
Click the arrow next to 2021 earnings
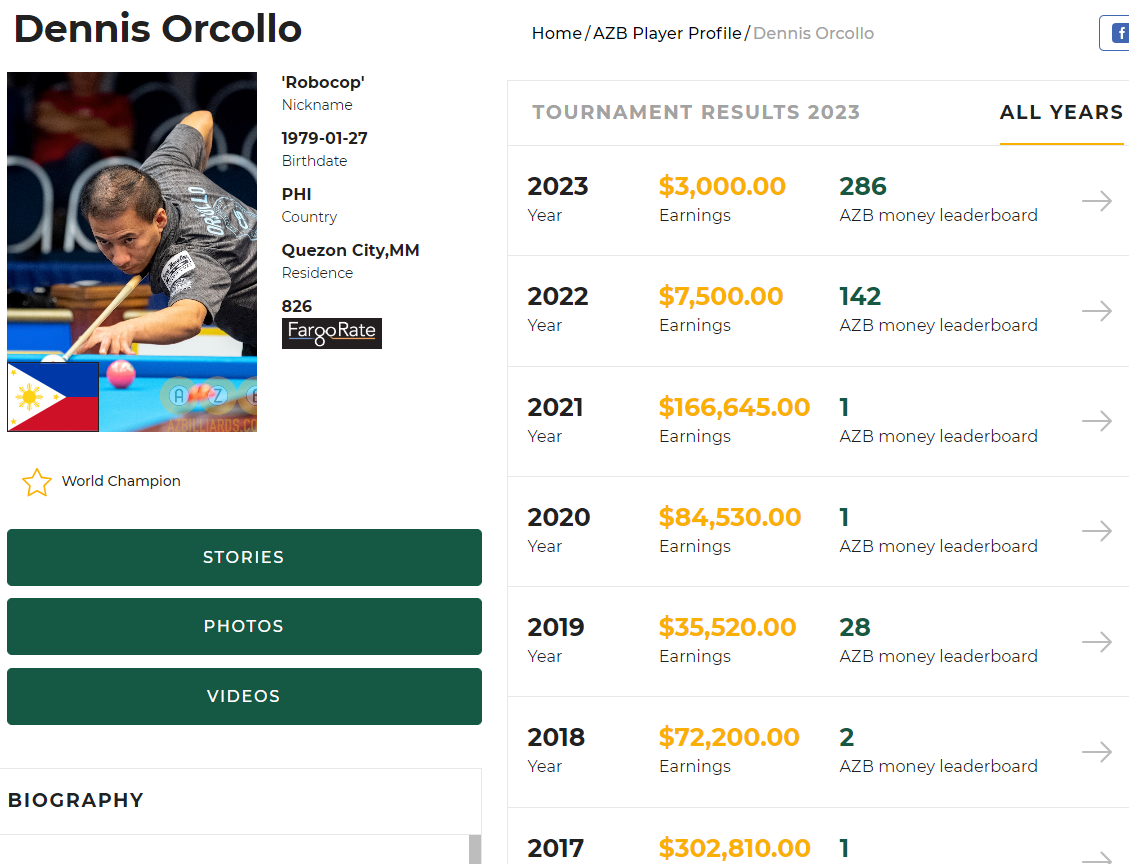pos(1096,421)
